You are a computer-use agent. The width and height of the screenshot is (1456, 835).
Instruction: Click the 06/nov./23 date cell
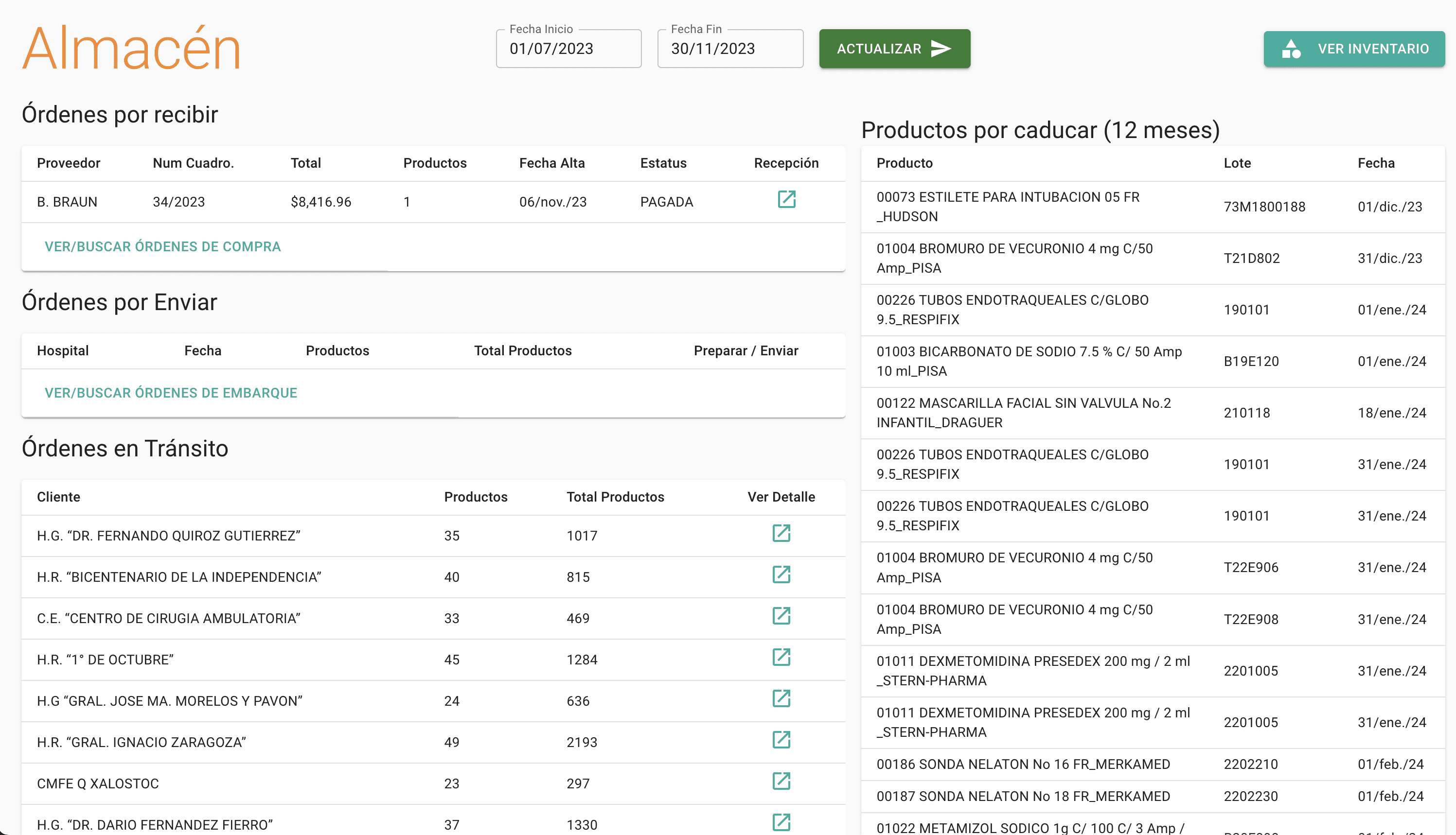pos(553,202)
